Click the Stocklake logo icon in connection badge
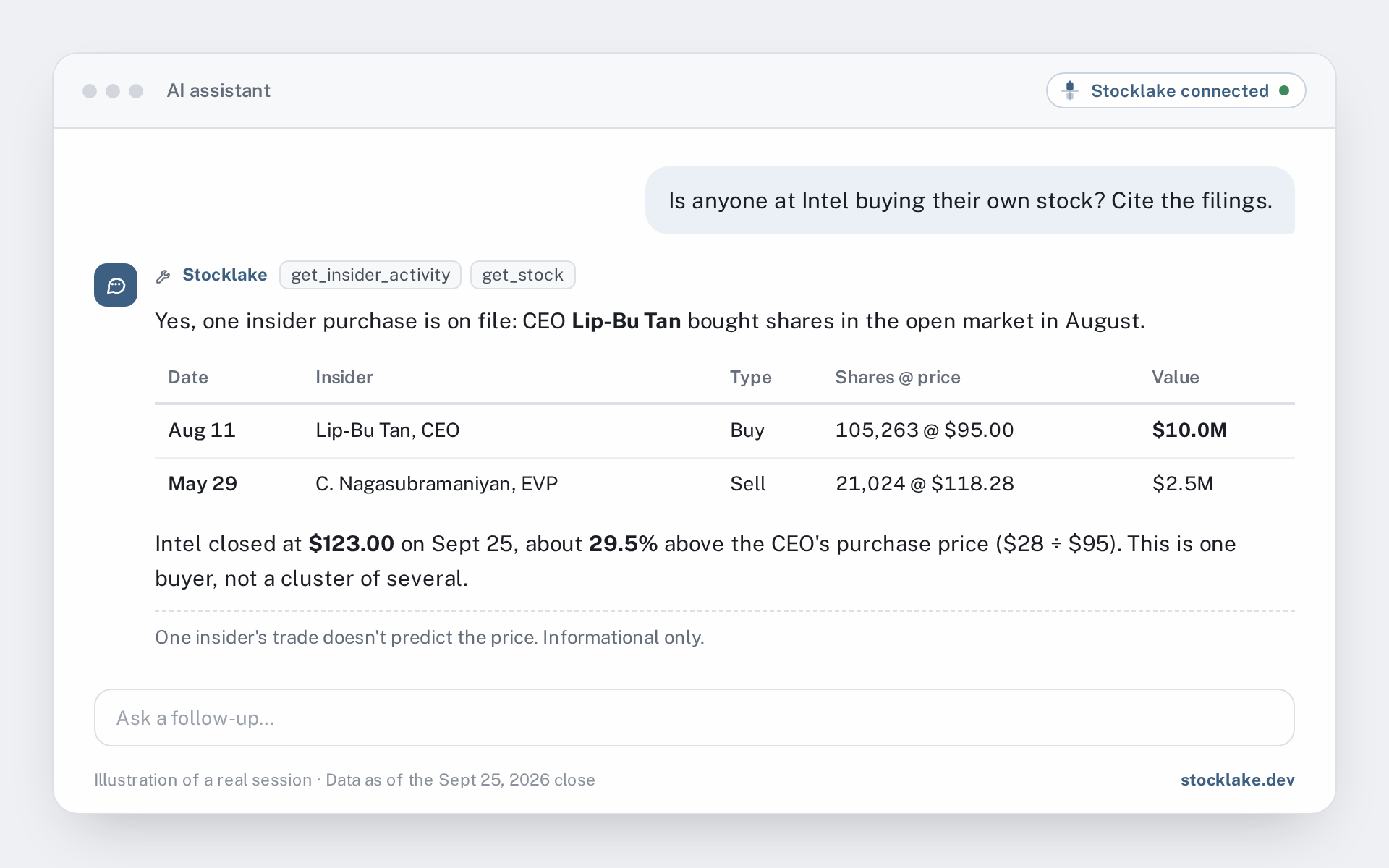 1070,90
